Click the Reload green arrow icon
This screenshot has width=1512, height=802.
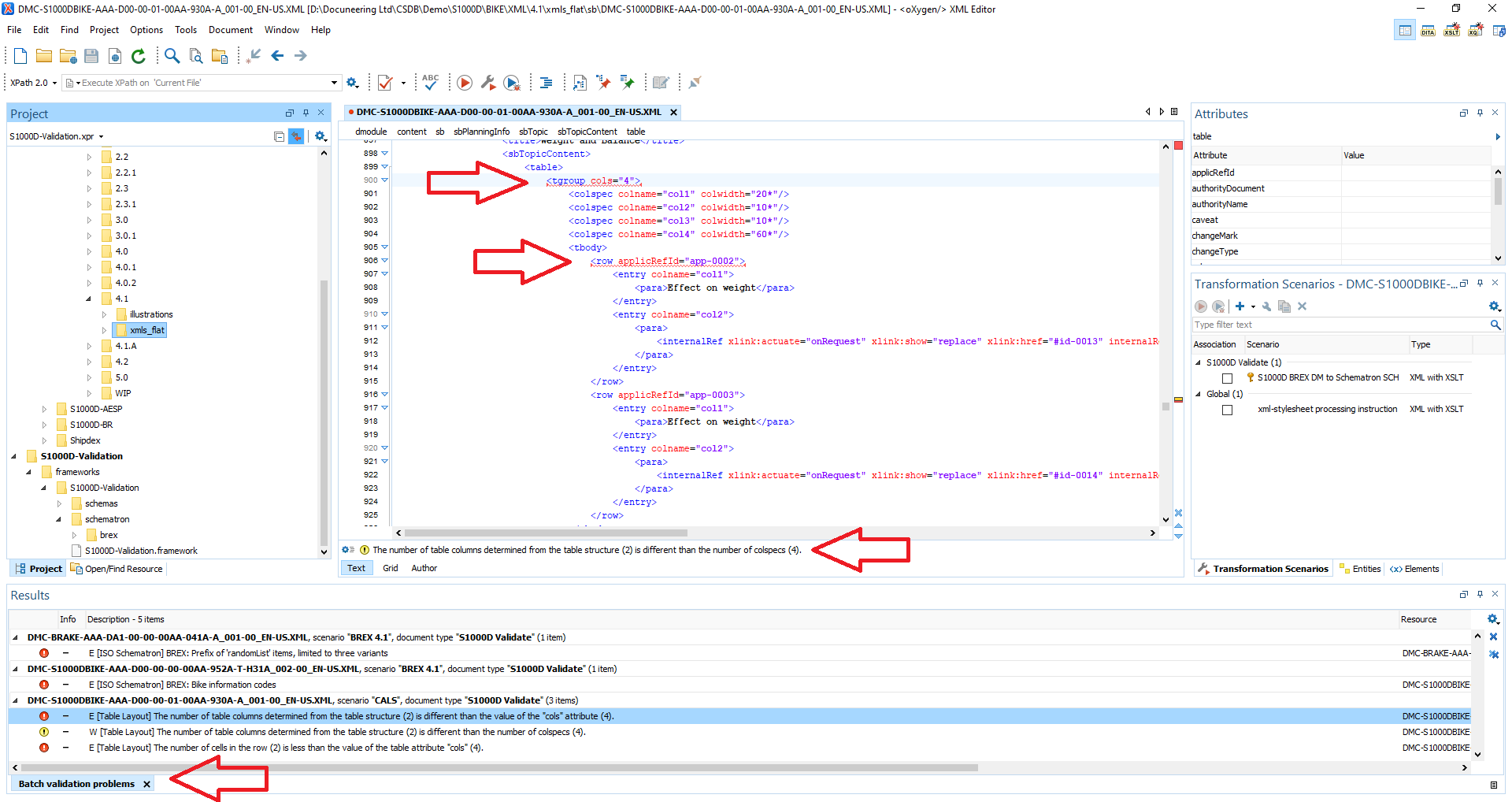point(139,56)
